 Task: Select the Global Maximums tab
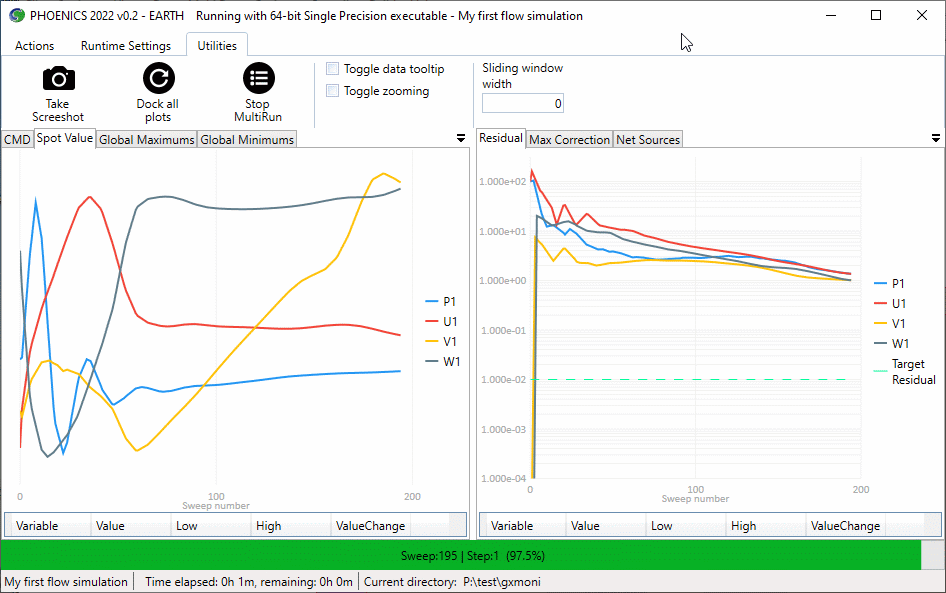147,140
